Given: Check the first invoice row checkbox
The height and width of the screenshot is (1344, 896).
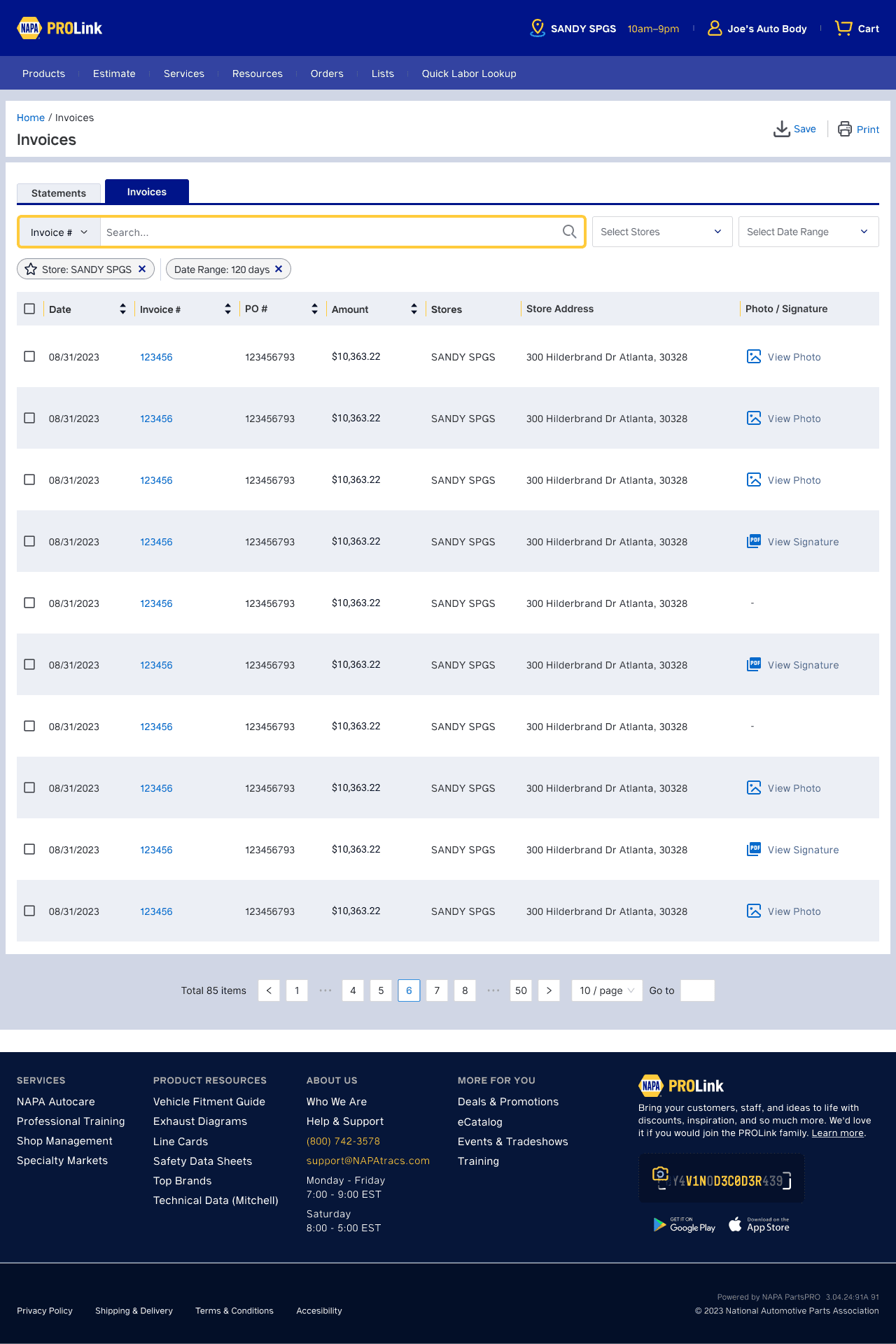Looking at the screenshot, I should tap(29, 356).
